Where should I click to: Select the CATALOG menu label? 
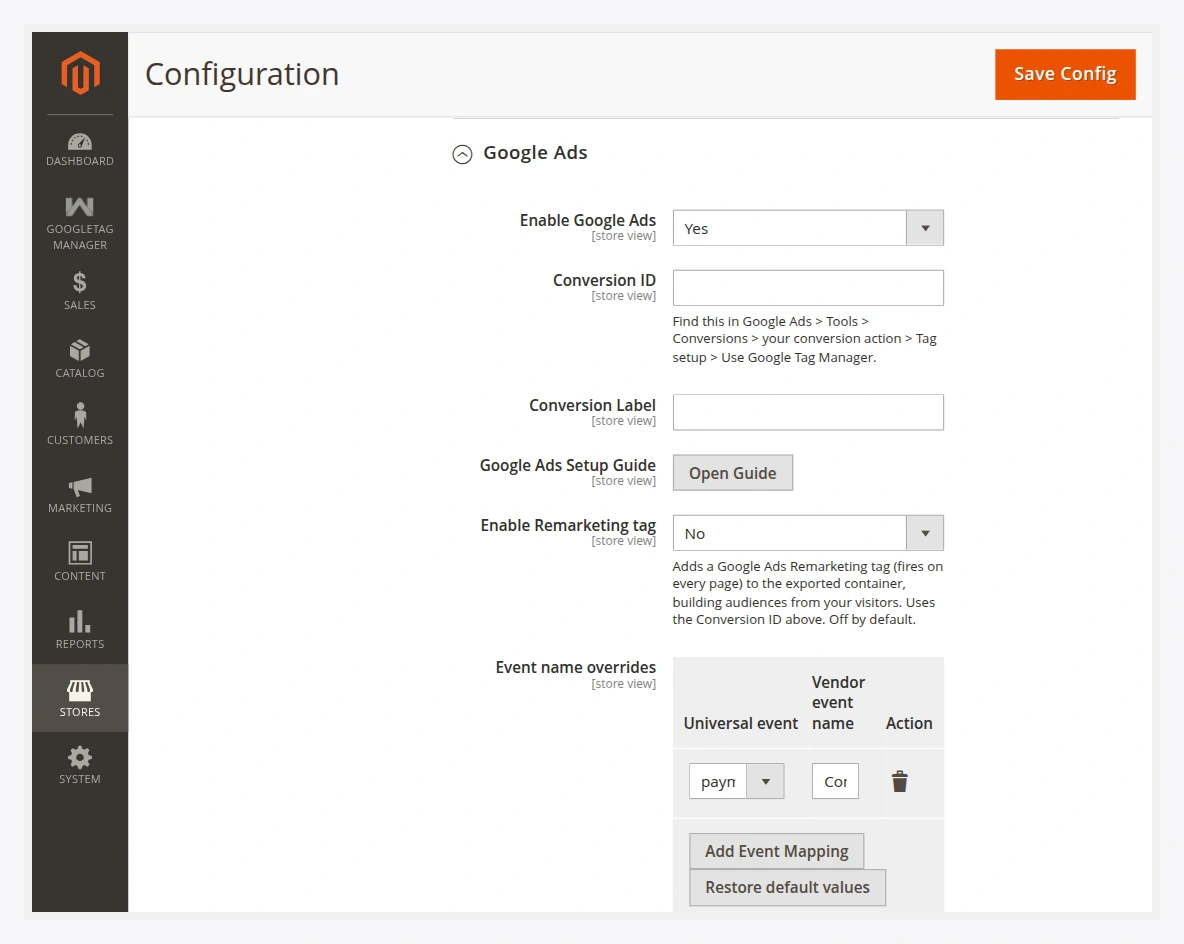pos(79,373)
